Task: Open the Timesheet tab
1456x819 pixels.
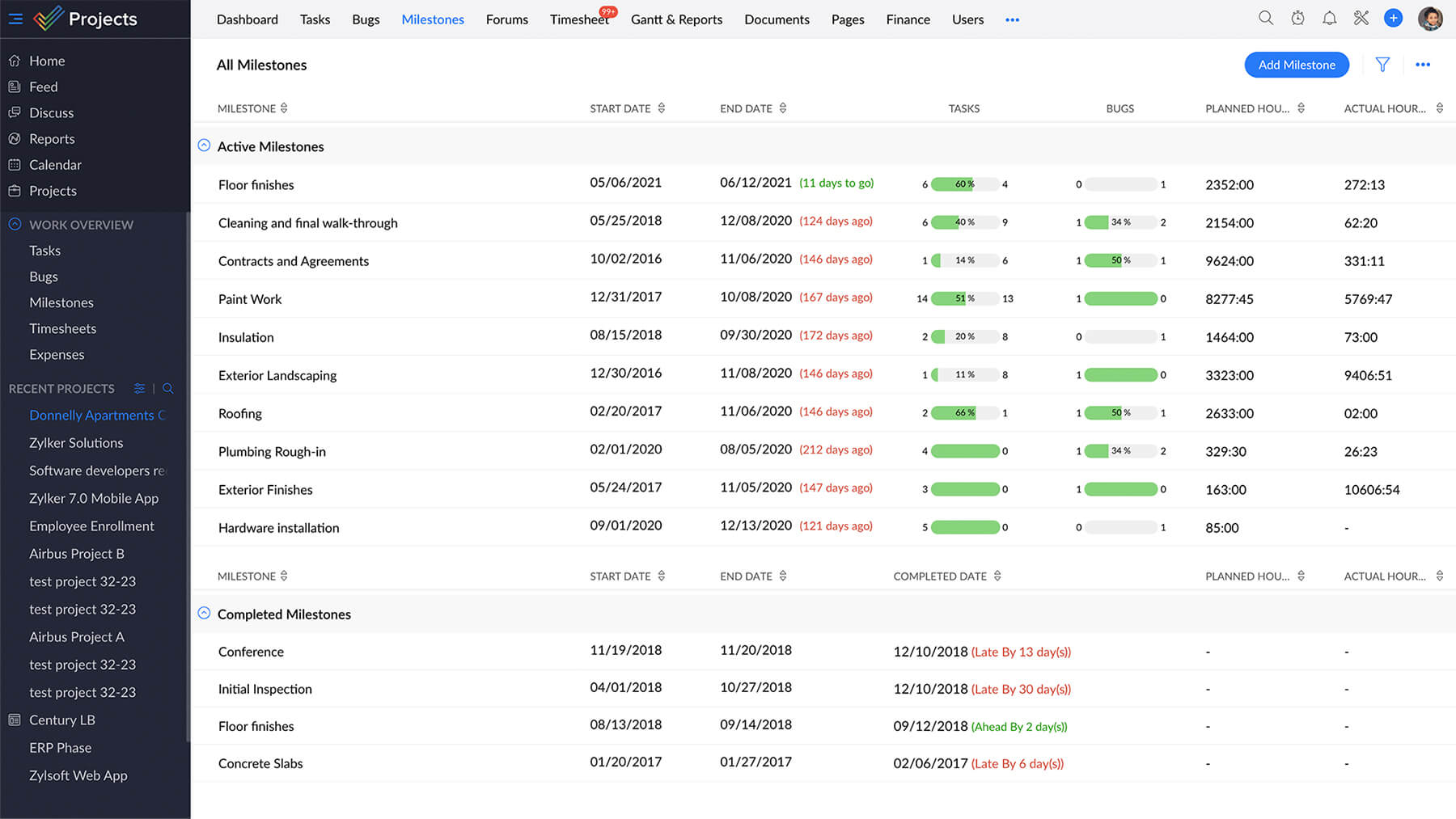Action: pos(579,19)
